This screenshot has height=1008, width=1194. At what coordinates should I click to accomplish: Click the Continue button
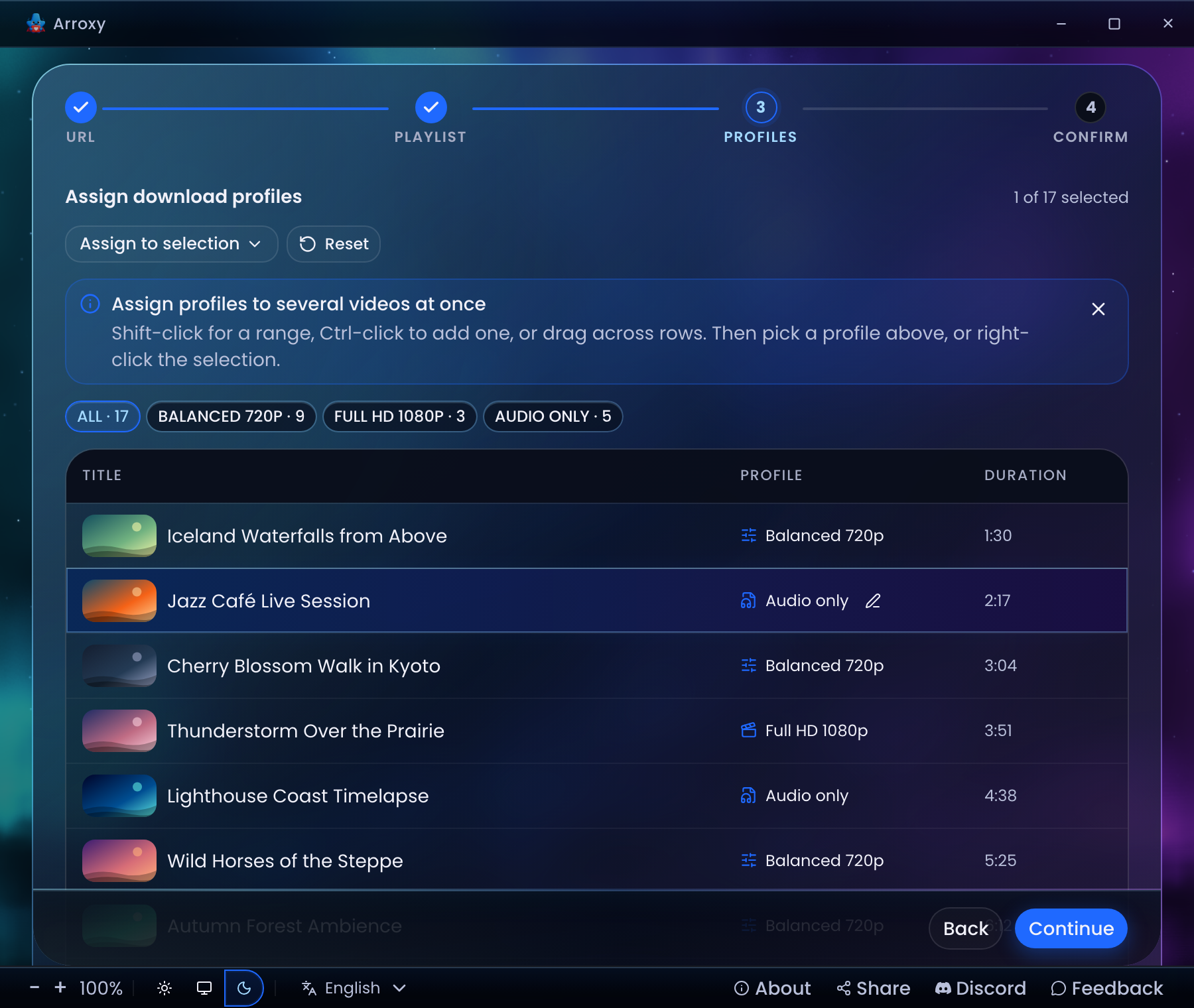click(x=1071, y=928)
